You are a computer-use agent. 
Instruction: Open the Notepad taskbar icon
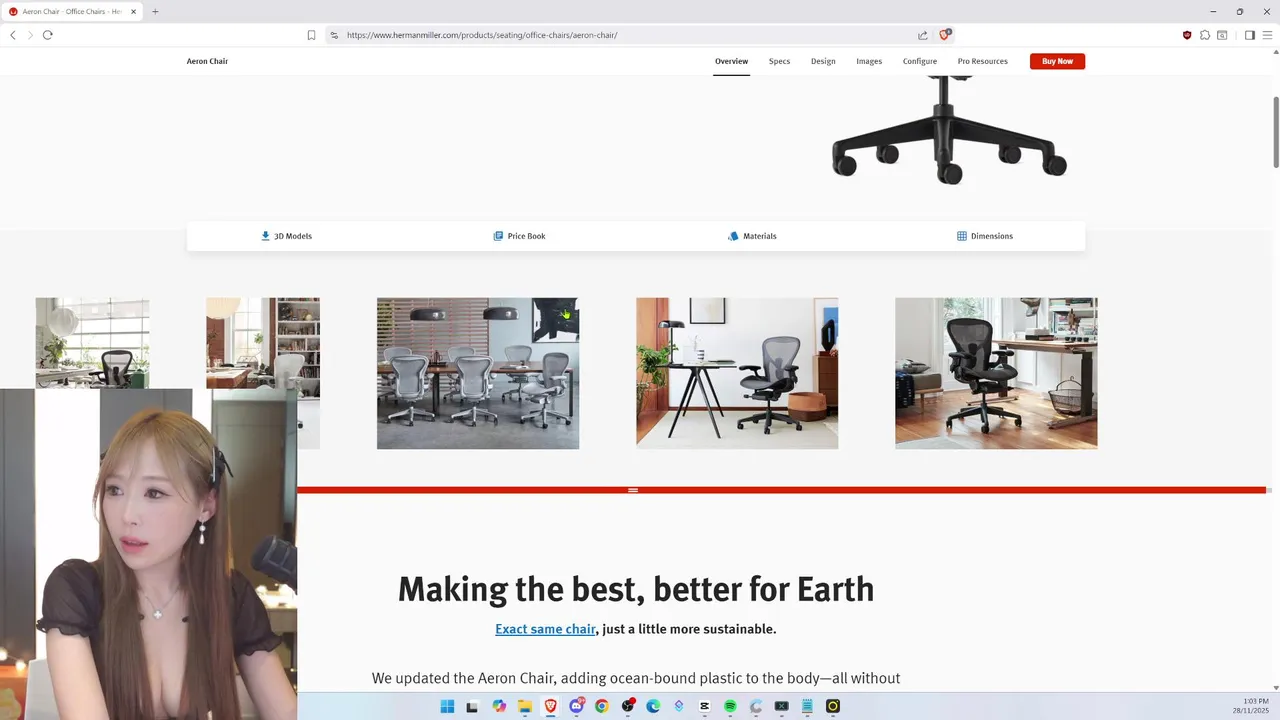pos(807,706)
